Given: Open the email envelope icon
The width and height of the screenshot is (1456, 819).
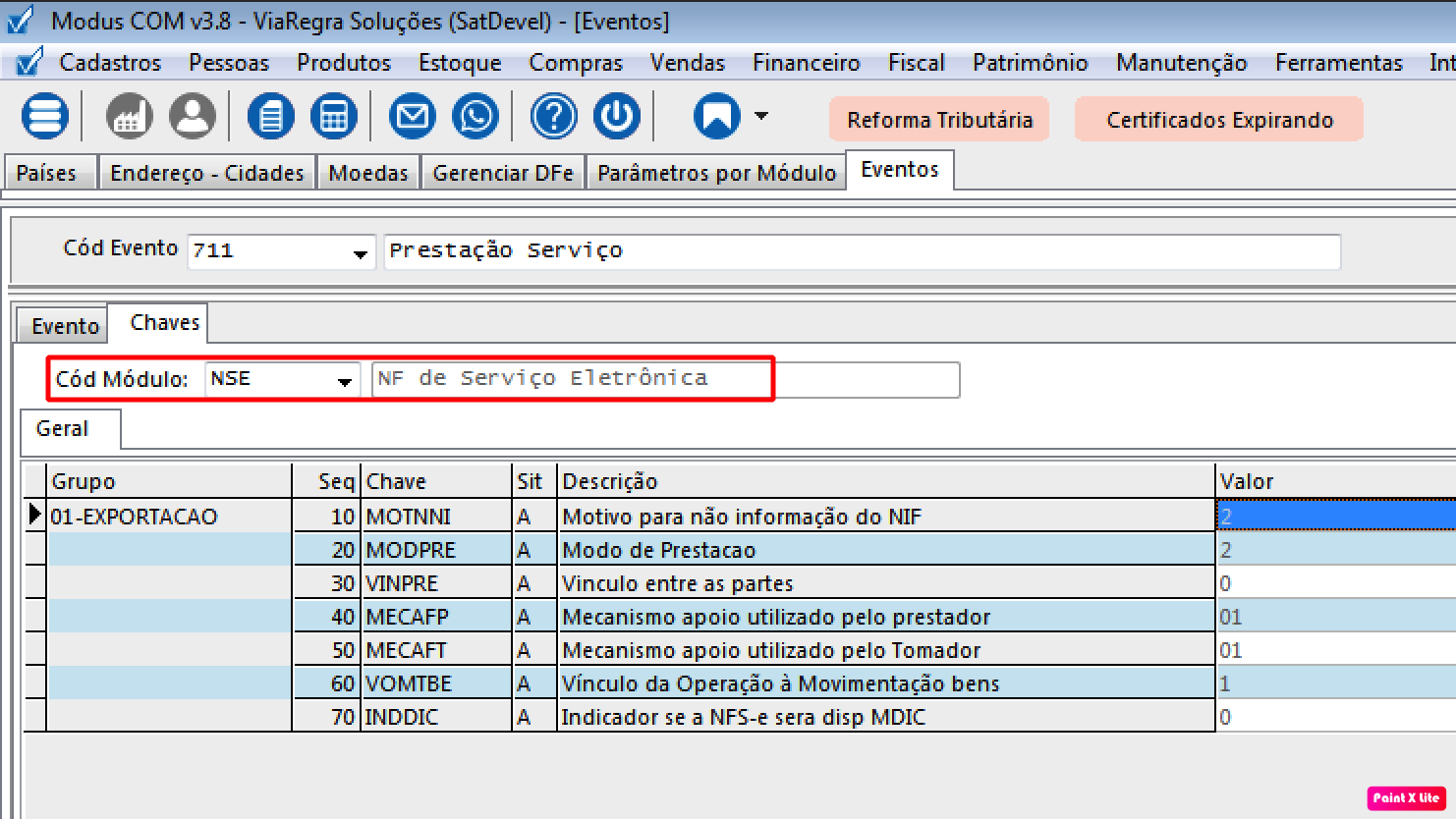Looking at the screenshot, I should point(413,117).
